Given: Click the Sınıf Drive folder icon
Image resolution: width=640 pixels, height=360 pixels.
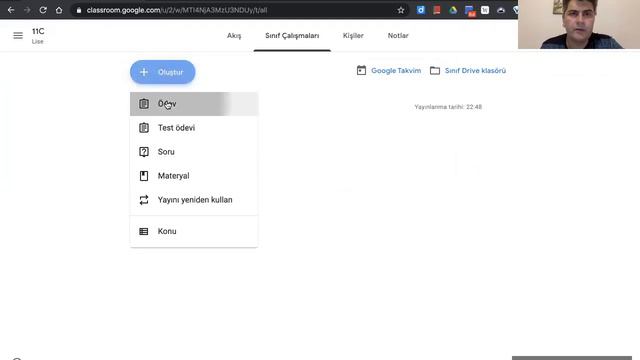Looking at the screenshot, I should coord(435,71).
